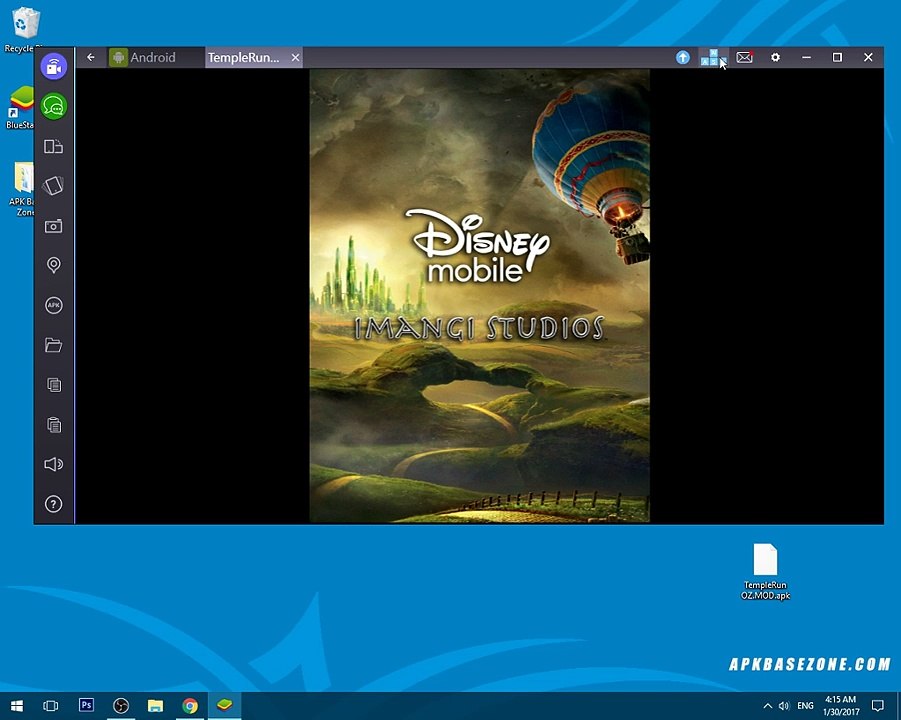The image size is (901, 720).
Task: Maximize the BlueStacks window
Action: 837,57
